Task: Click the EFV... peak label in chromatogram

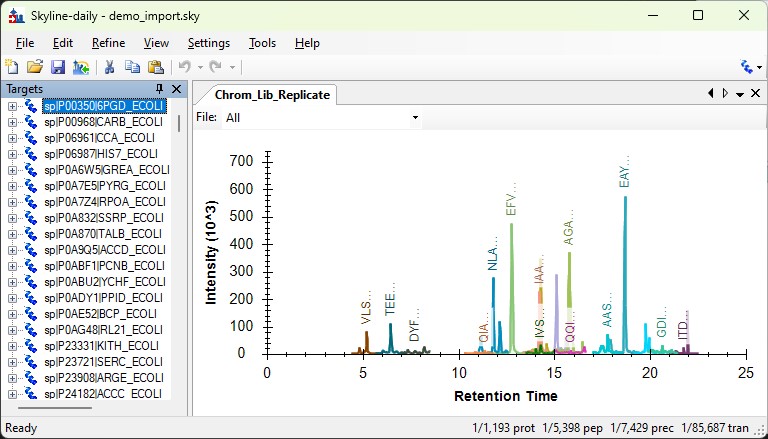Action: [511, 199]
